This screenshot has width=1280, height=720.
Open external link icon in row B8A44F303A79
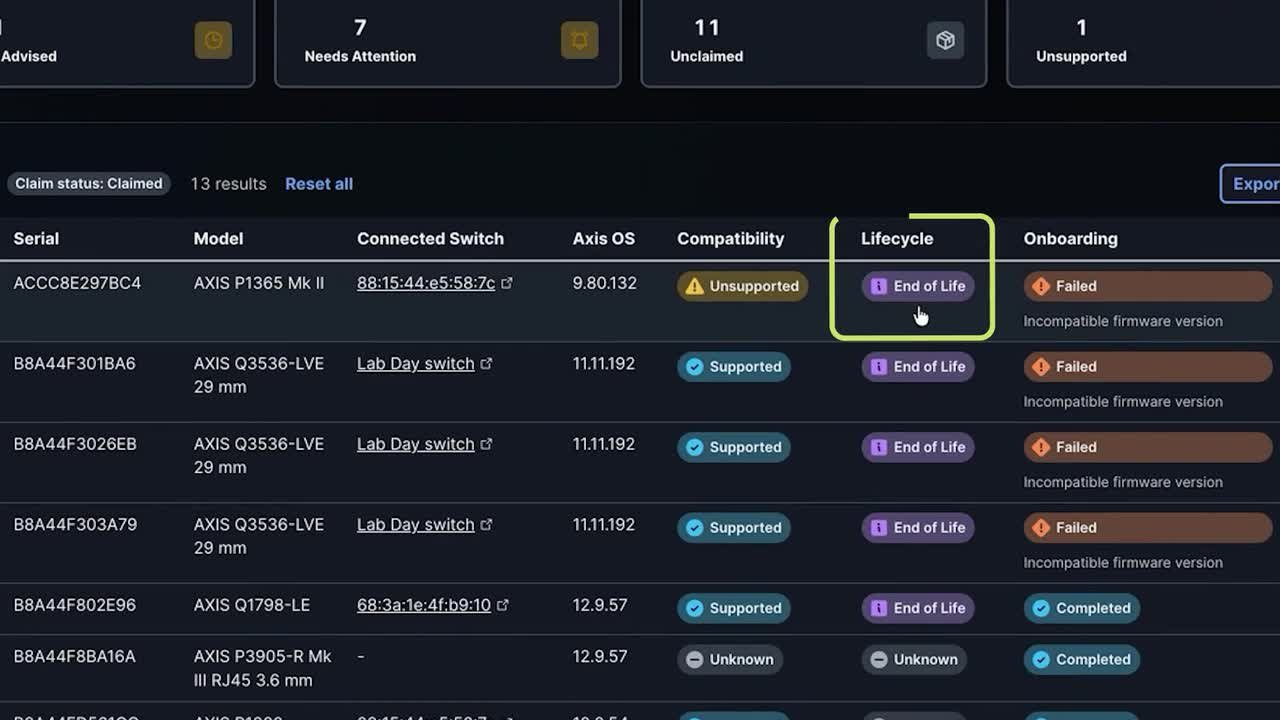(x=487, y=524)
